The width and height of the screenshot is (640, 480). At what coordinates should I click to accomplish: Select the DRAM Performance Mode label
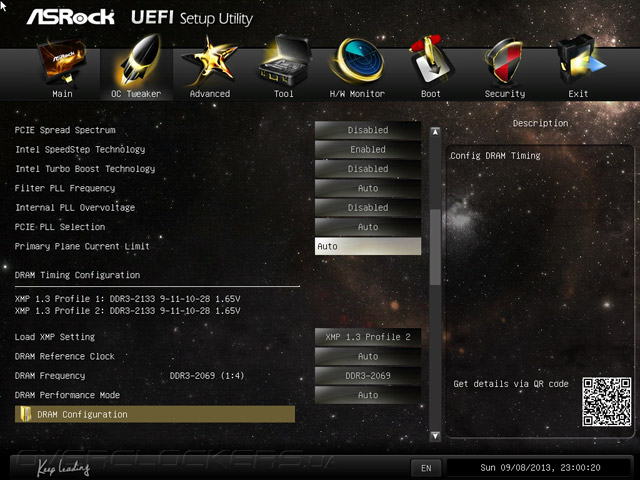pyautogui.click(x=67, y=395)
